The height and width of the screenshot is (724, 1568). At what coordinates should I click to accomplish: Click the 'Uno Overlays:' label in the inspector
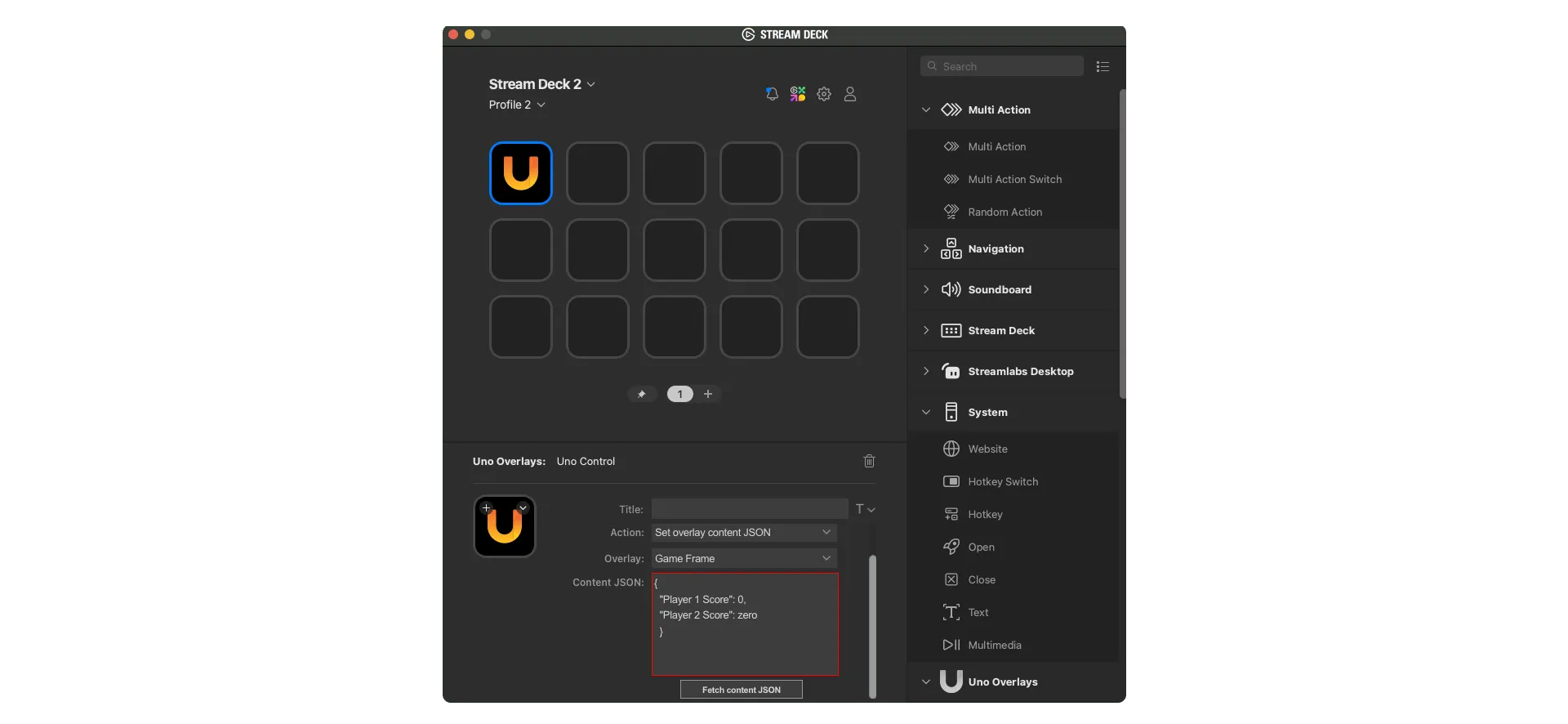click(509, 461)
